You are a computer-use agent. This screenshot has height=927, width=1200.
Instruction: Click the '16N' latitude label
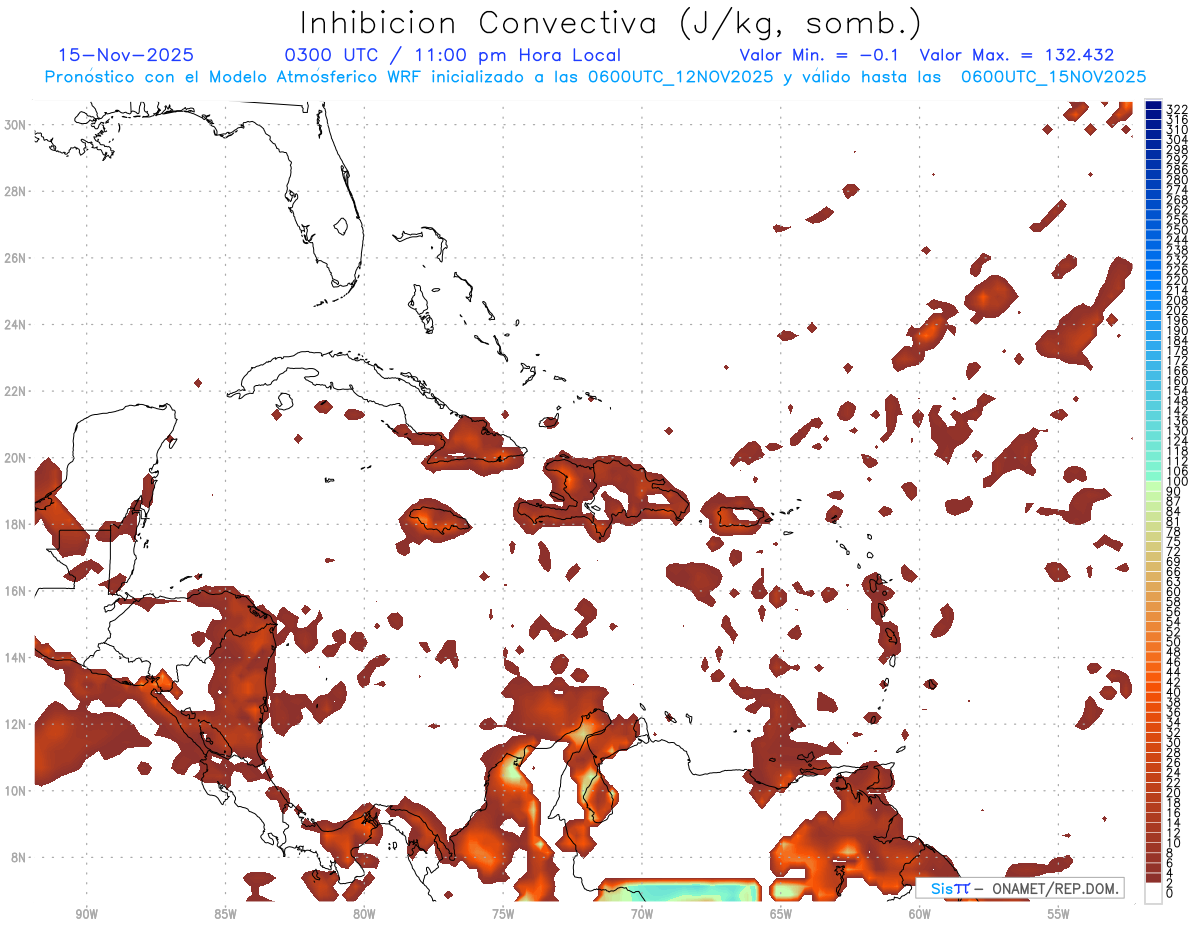click(15, 591)
